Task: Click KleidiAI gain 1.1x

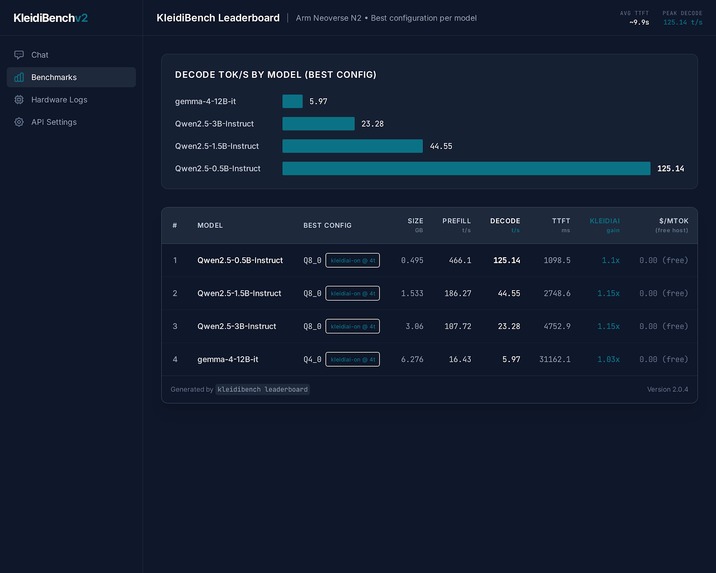Action: click(x=611, y=260)
